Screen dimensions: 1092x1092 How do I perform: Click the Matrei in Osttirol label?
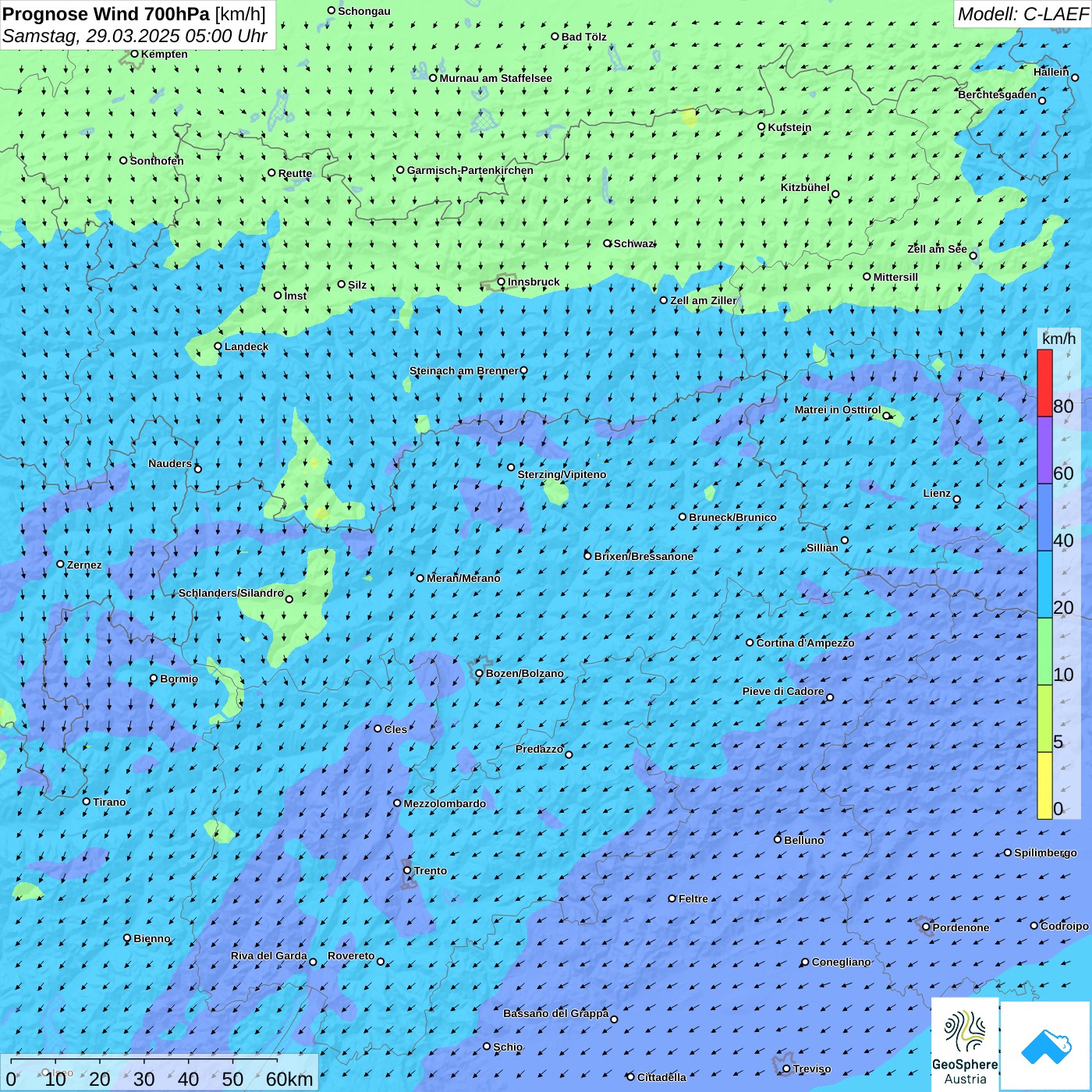[838, 409]
